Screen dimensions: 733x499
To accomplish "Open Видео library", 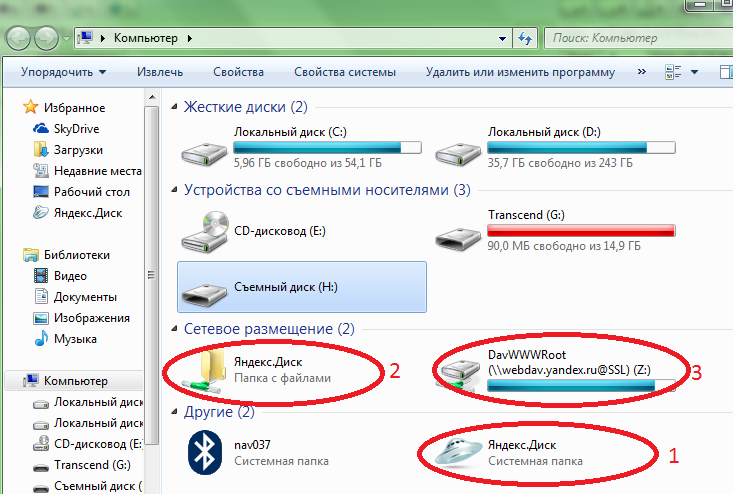I will pos(60,276).
